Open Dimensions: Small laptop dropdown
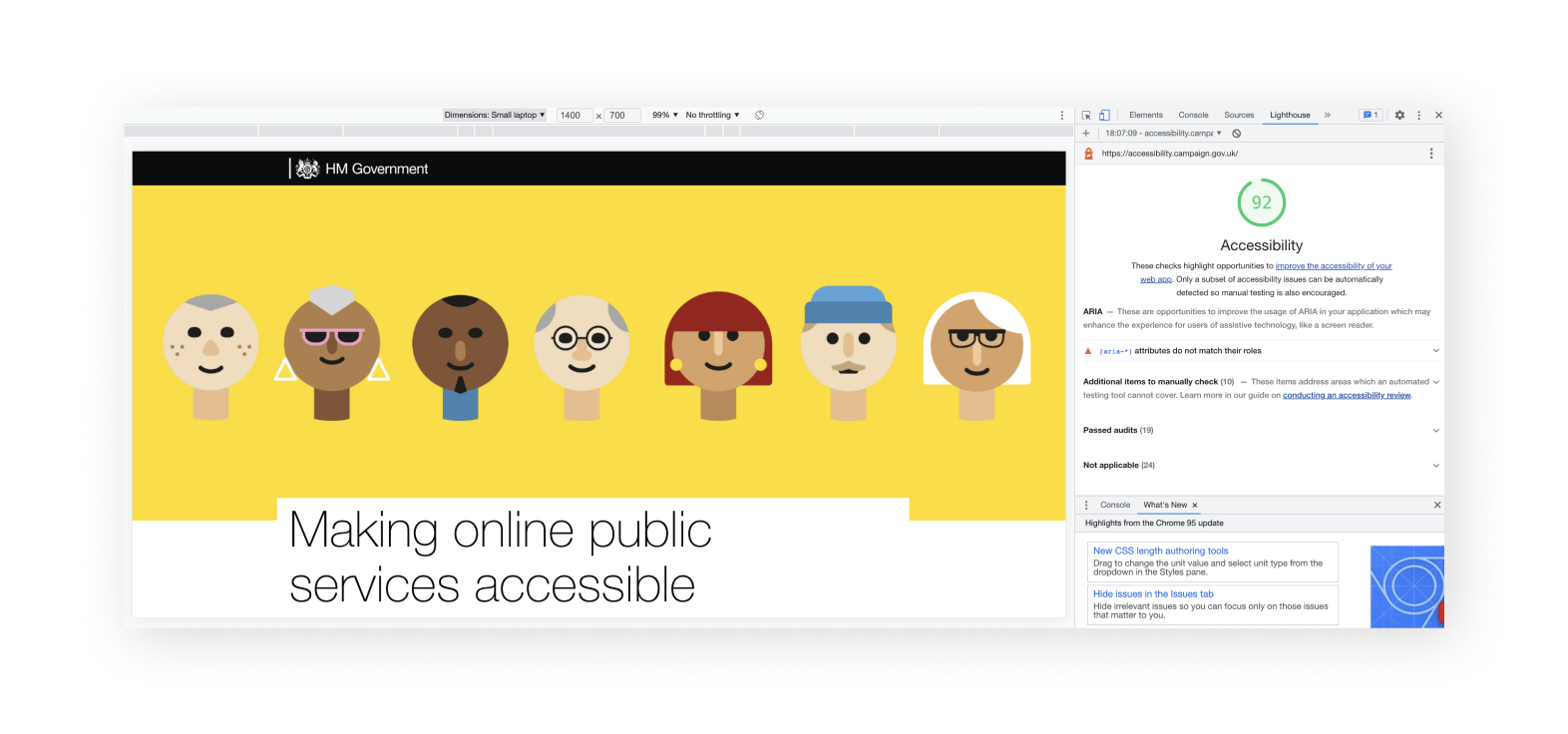The height and width of the screenshot is (734, 1568). pyautogui.click(x=495, y=115)
